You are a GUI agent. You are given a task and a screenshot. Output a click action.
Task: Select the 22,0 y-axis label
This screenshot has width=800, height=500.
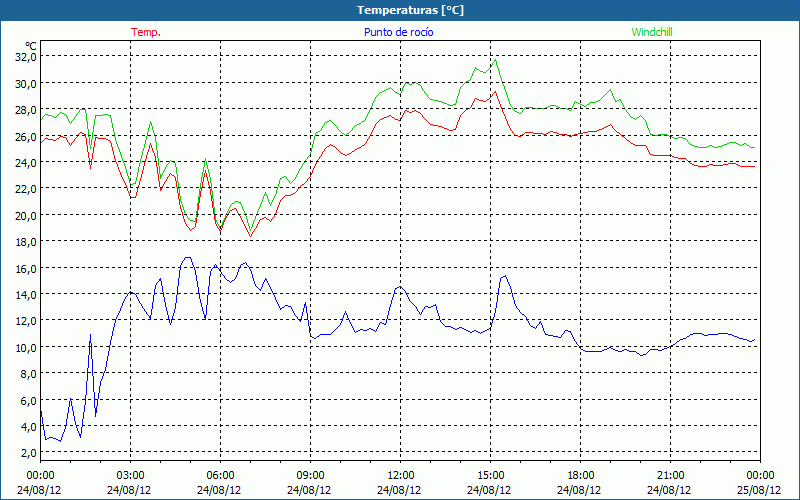click(x=26, y=189)
